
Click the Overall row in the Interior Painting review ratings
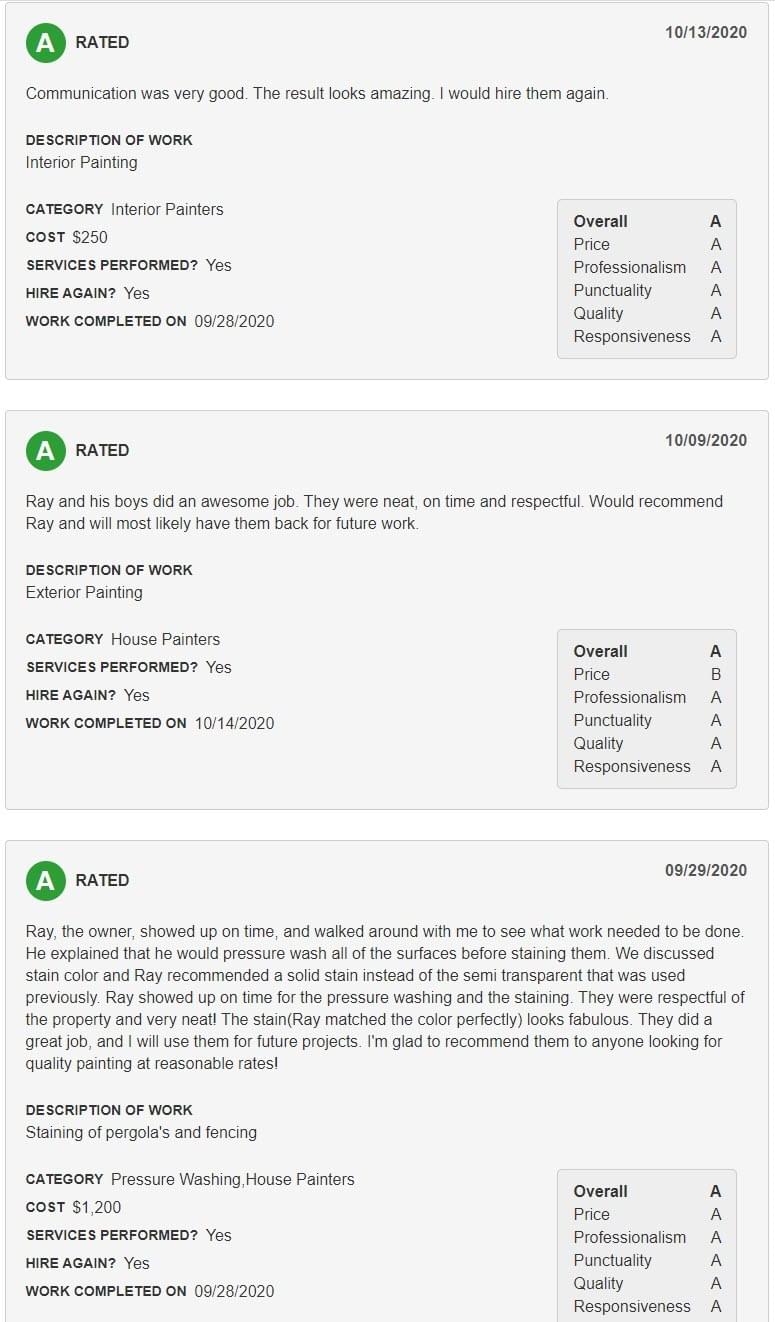pyautogui.click(x=646, y=221)
